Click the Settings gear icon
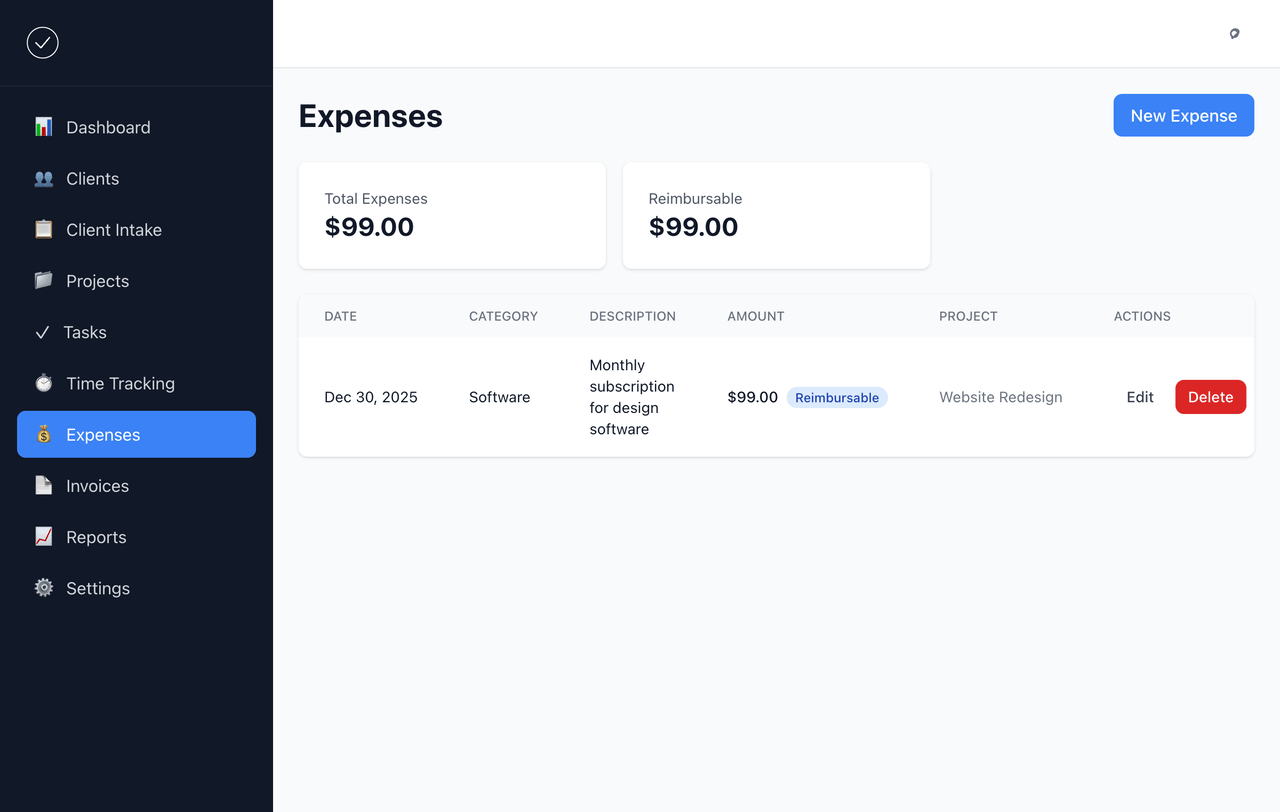The image size is (1280, 812). pos(43,588)
